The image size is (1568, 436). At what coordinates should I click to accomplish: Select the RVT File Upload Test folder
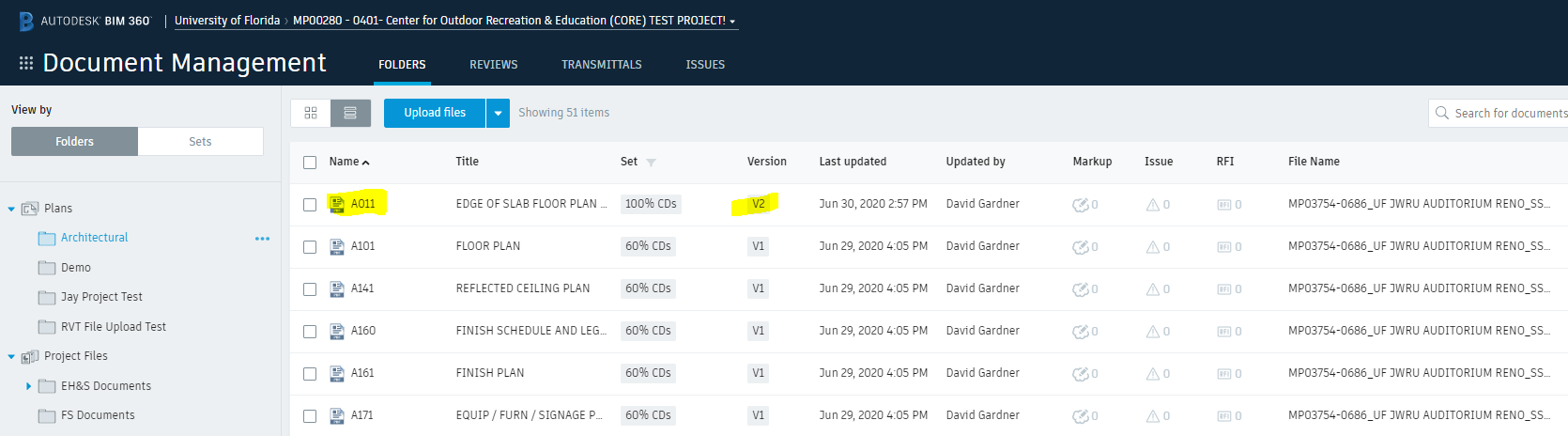point(114,327)
